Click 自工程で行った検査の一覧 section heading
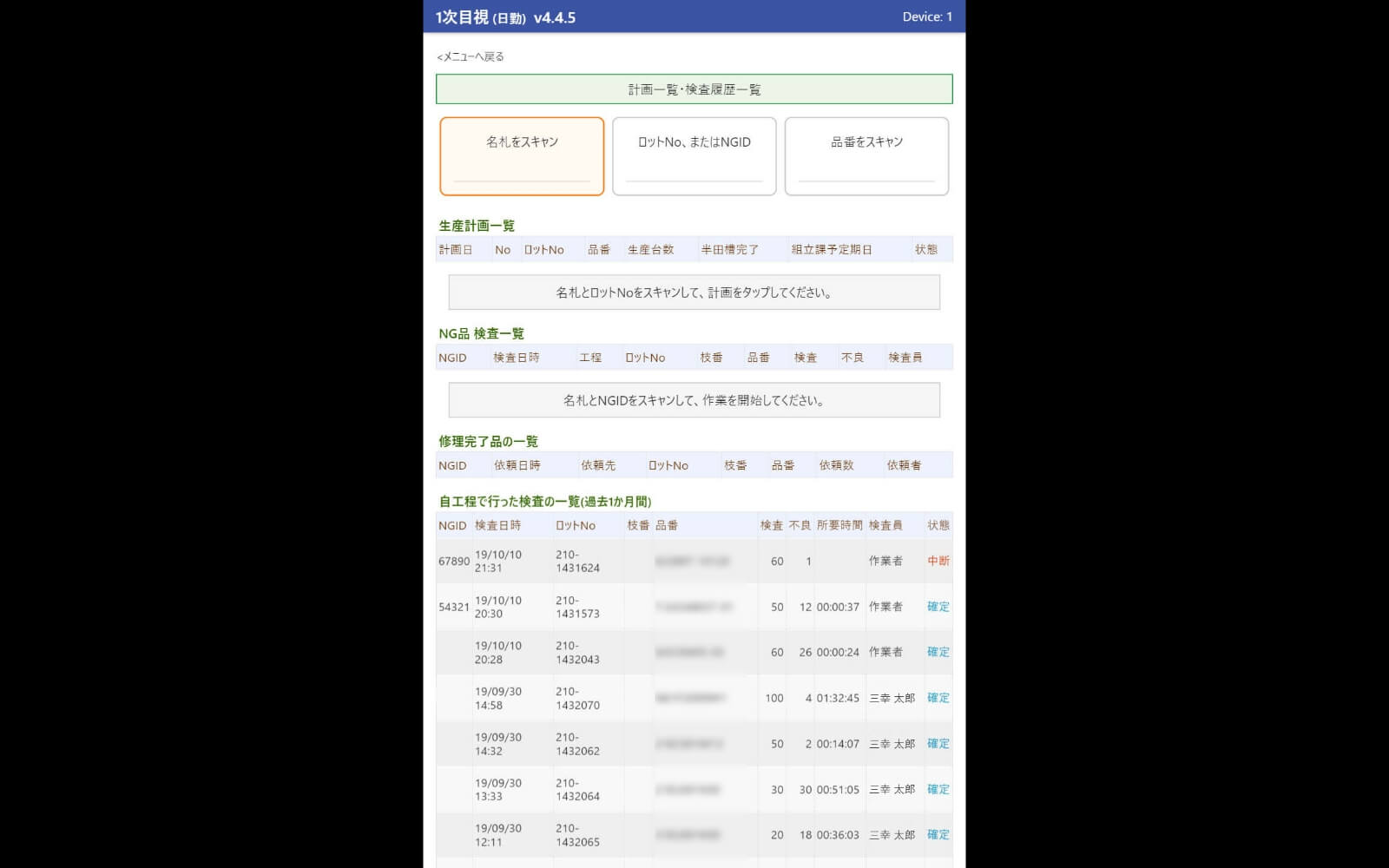The width and height of the screenshot is (1389, 868). pyautogui.click(x=545, y=501)
